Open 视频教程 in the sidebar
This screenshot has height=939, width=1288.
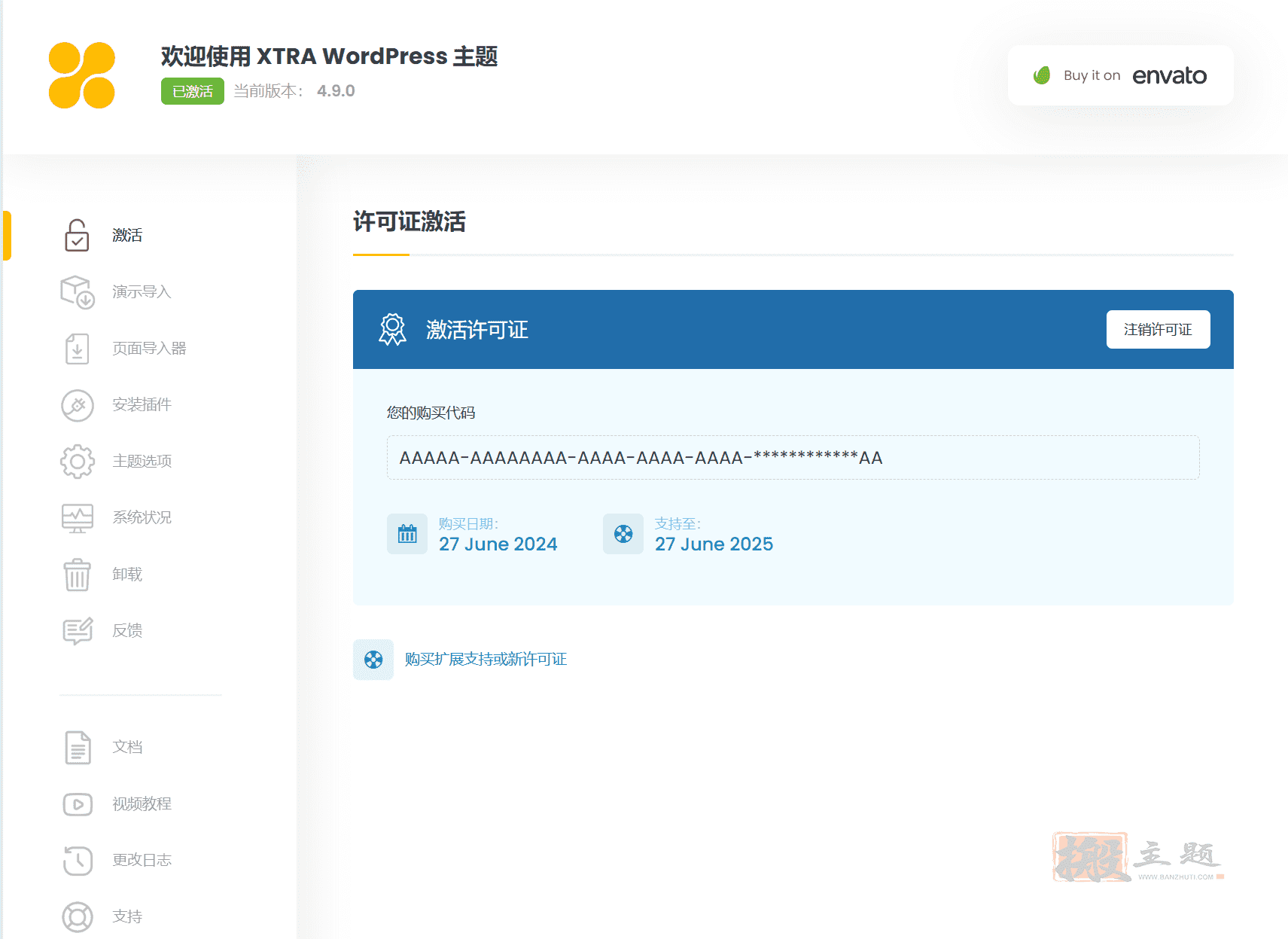[x=142, y=804]
